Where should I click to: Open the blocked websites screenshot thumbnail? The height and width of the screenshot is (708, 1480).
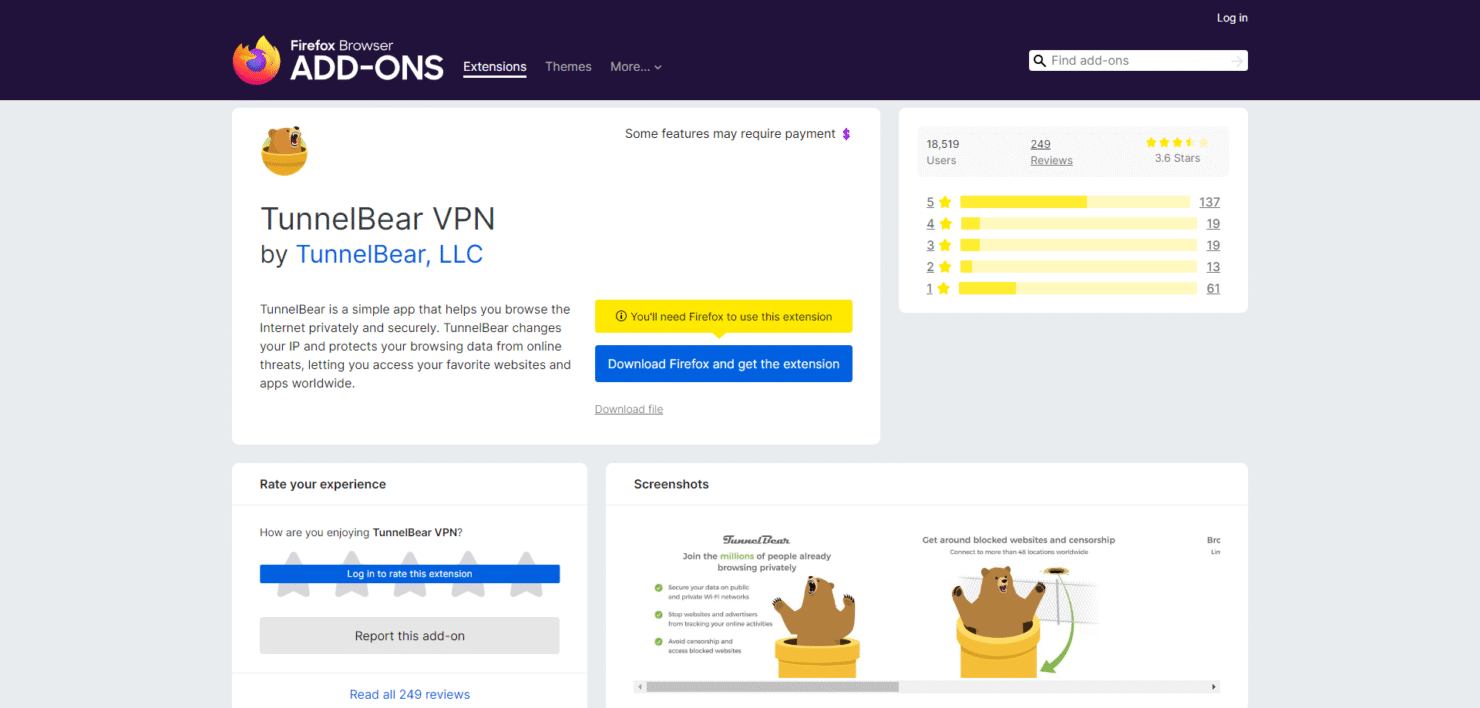[1017, 605]
